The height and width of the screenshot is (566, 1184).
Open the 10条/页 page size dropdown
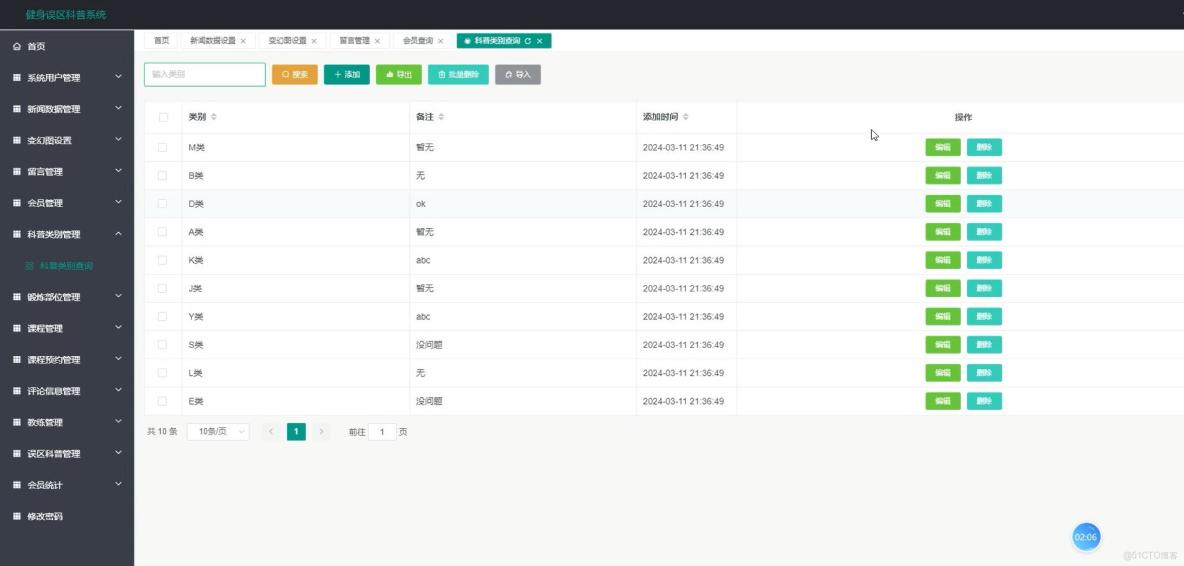[218, 432]
